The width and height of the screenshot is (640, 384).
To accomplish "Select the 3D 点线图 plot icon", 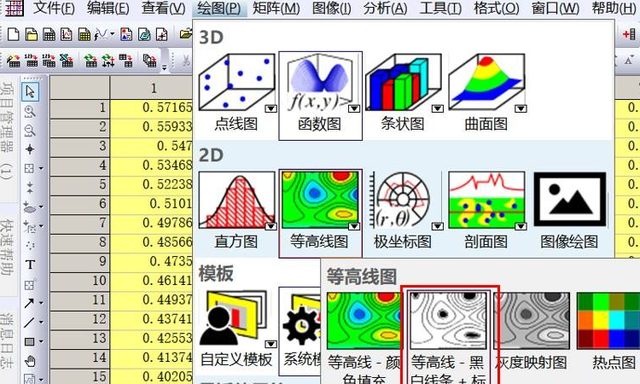I will click(237, 83).
